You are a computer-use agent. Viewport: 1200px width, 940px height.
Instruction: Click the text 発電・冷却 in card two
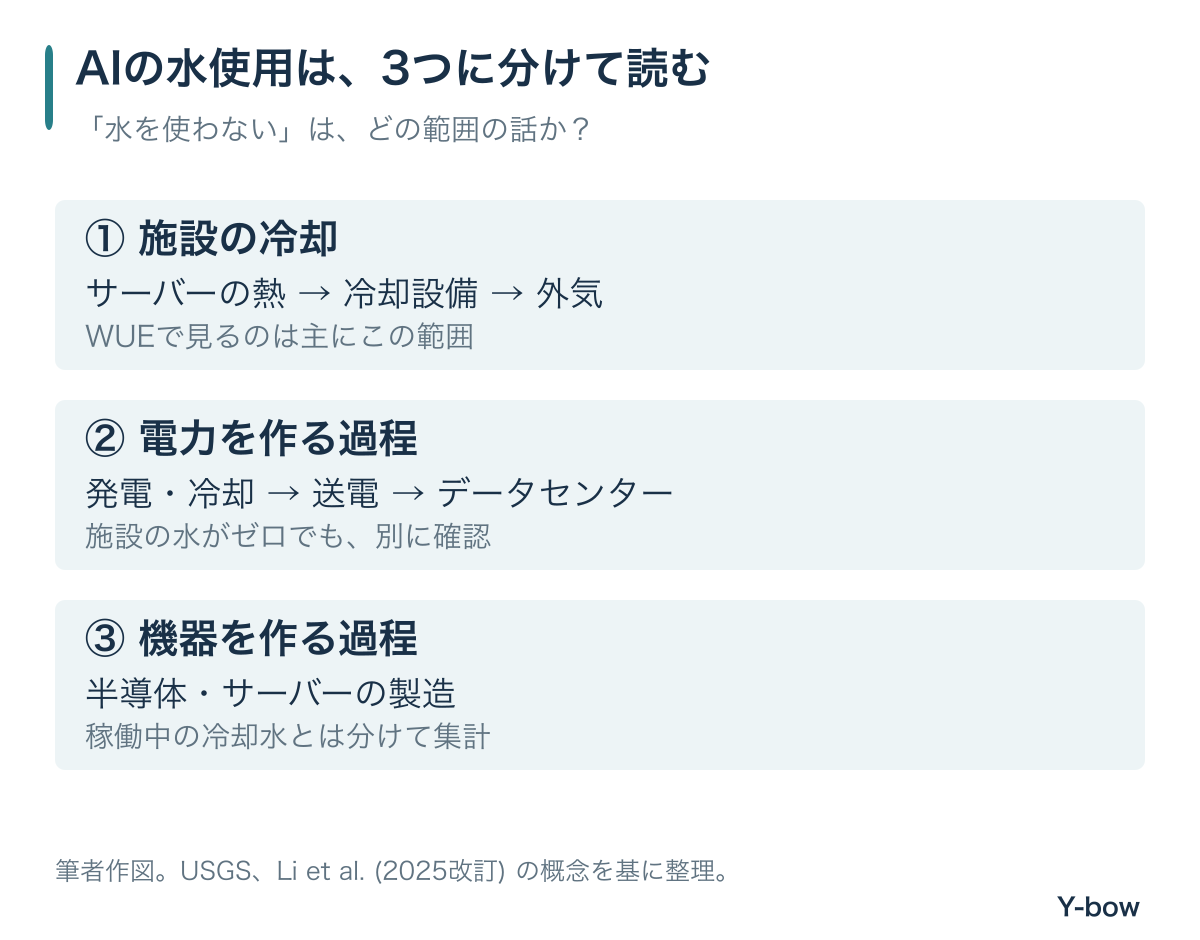pyautogui.click(x=171, y=493)
